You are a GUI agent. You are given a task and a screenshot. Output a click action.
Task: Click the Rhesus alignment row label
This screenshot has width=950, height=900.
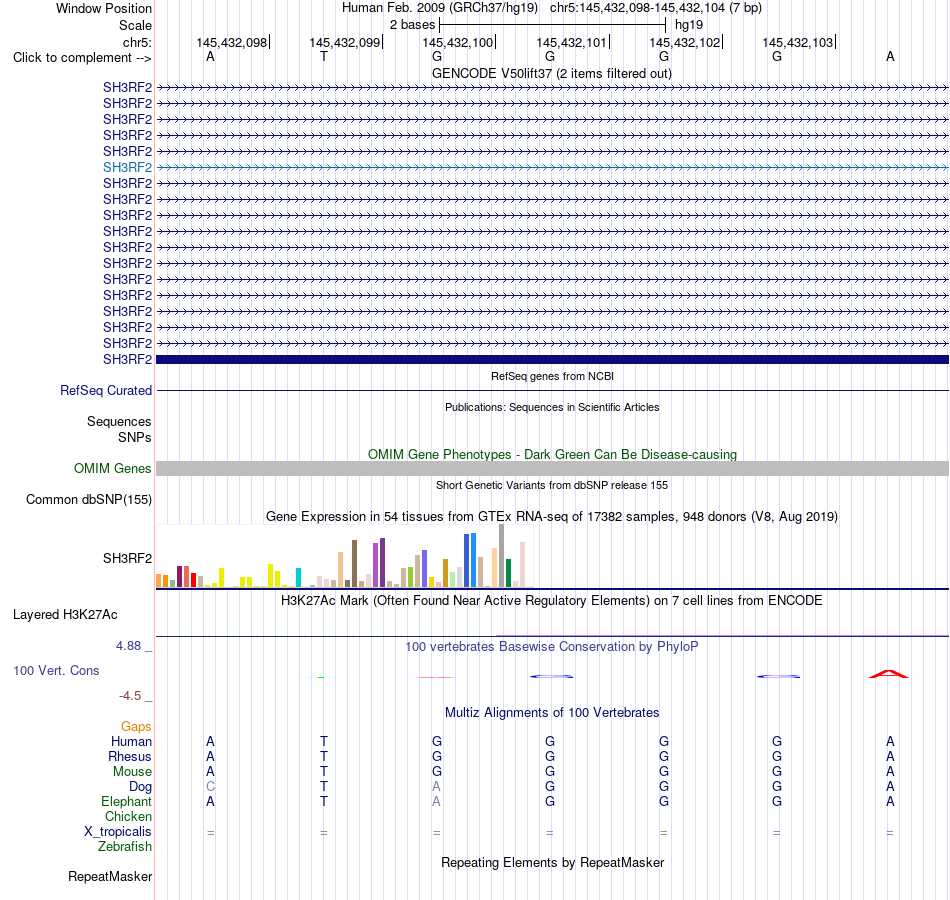(130, 756)
